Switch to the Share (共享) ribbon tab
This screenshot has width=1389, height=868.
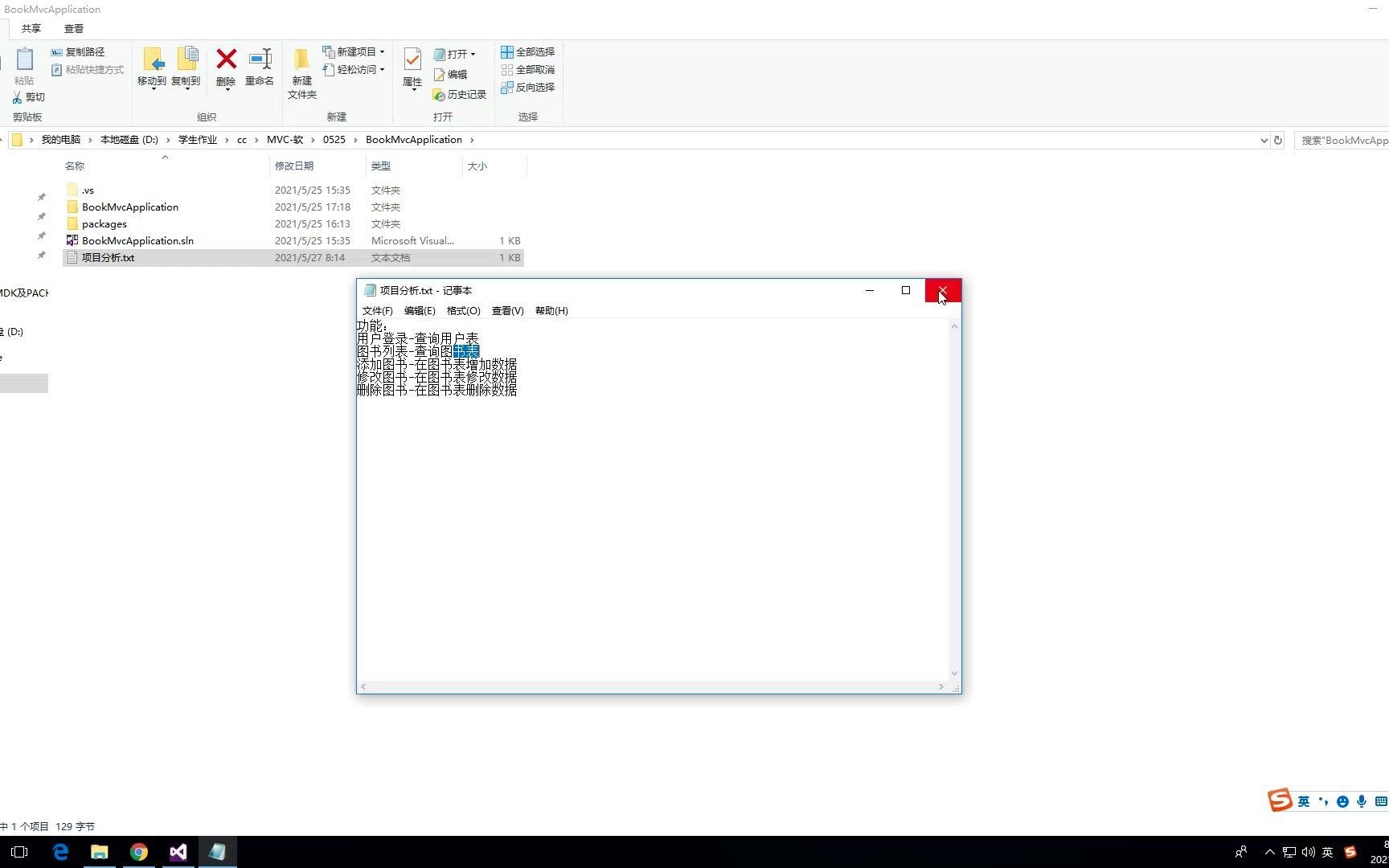point(31,29)
